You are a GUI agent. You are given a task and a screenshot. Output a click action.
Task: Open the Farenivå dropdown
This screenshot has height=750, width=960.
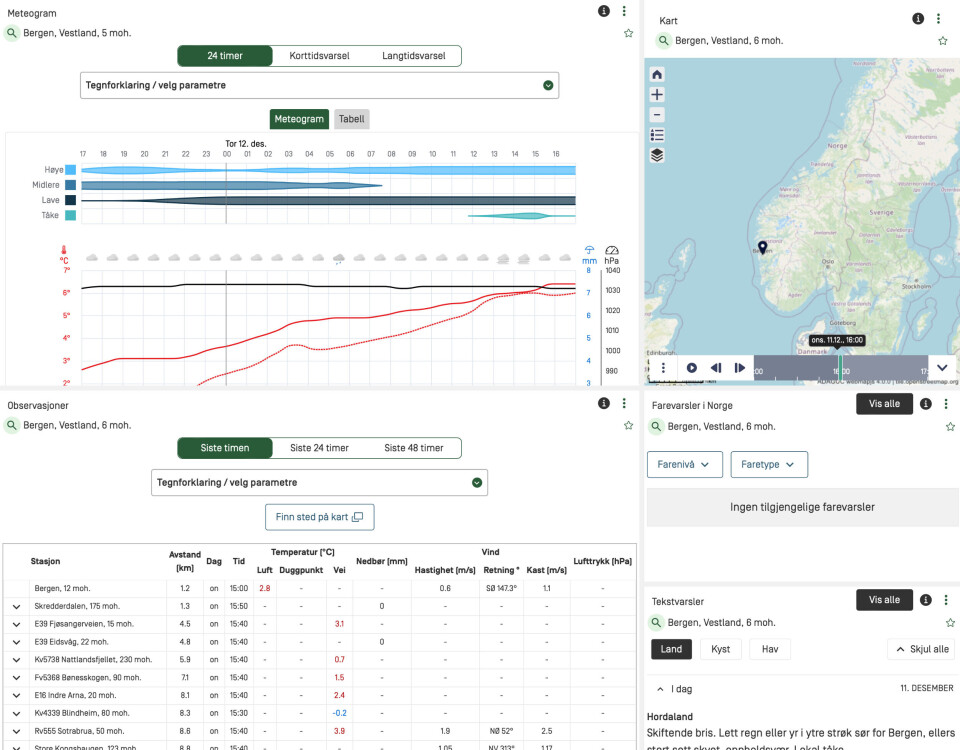click(684, 465)
